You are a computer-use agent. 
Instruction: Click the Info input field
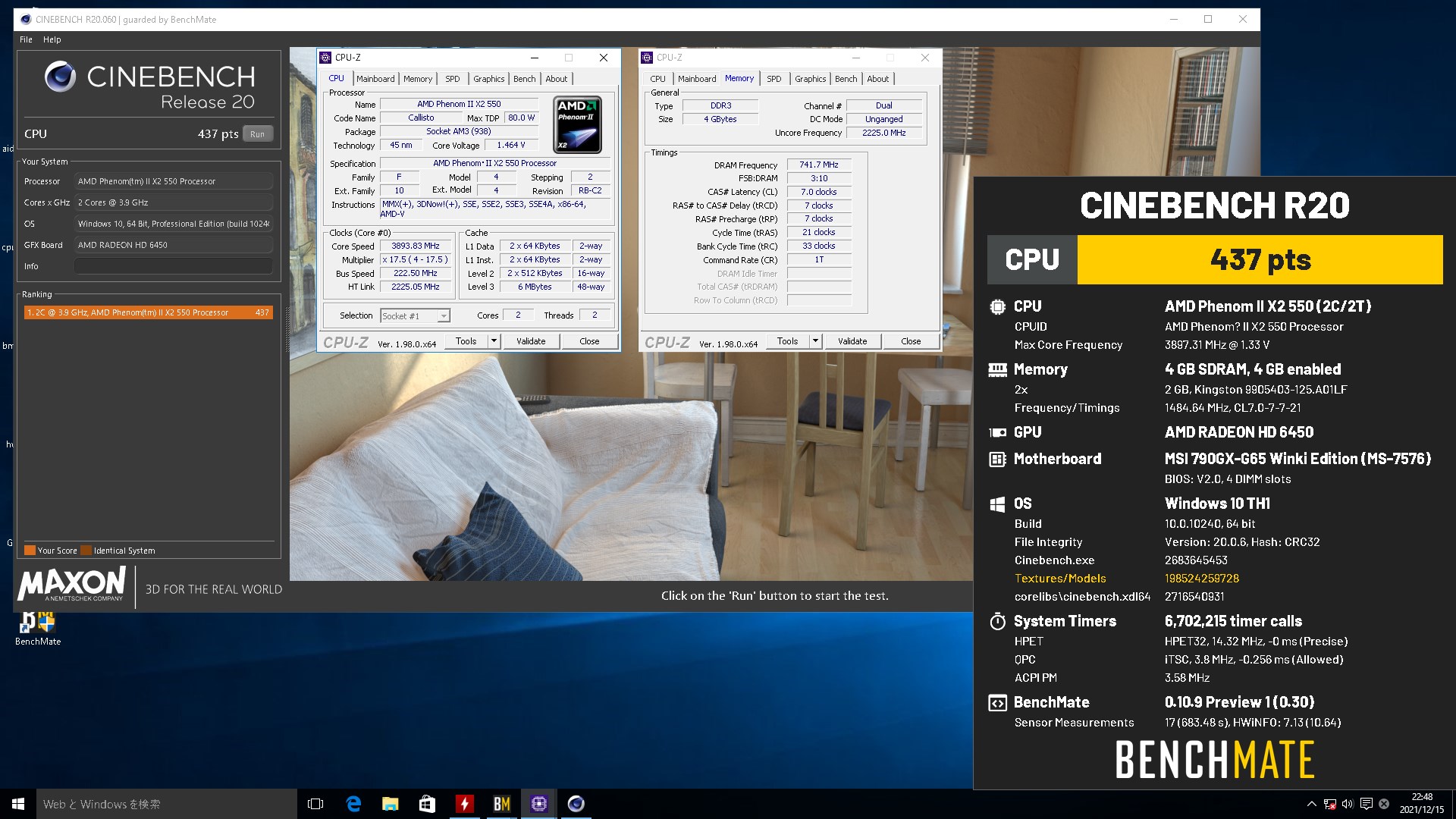click(x=174, y=266)
